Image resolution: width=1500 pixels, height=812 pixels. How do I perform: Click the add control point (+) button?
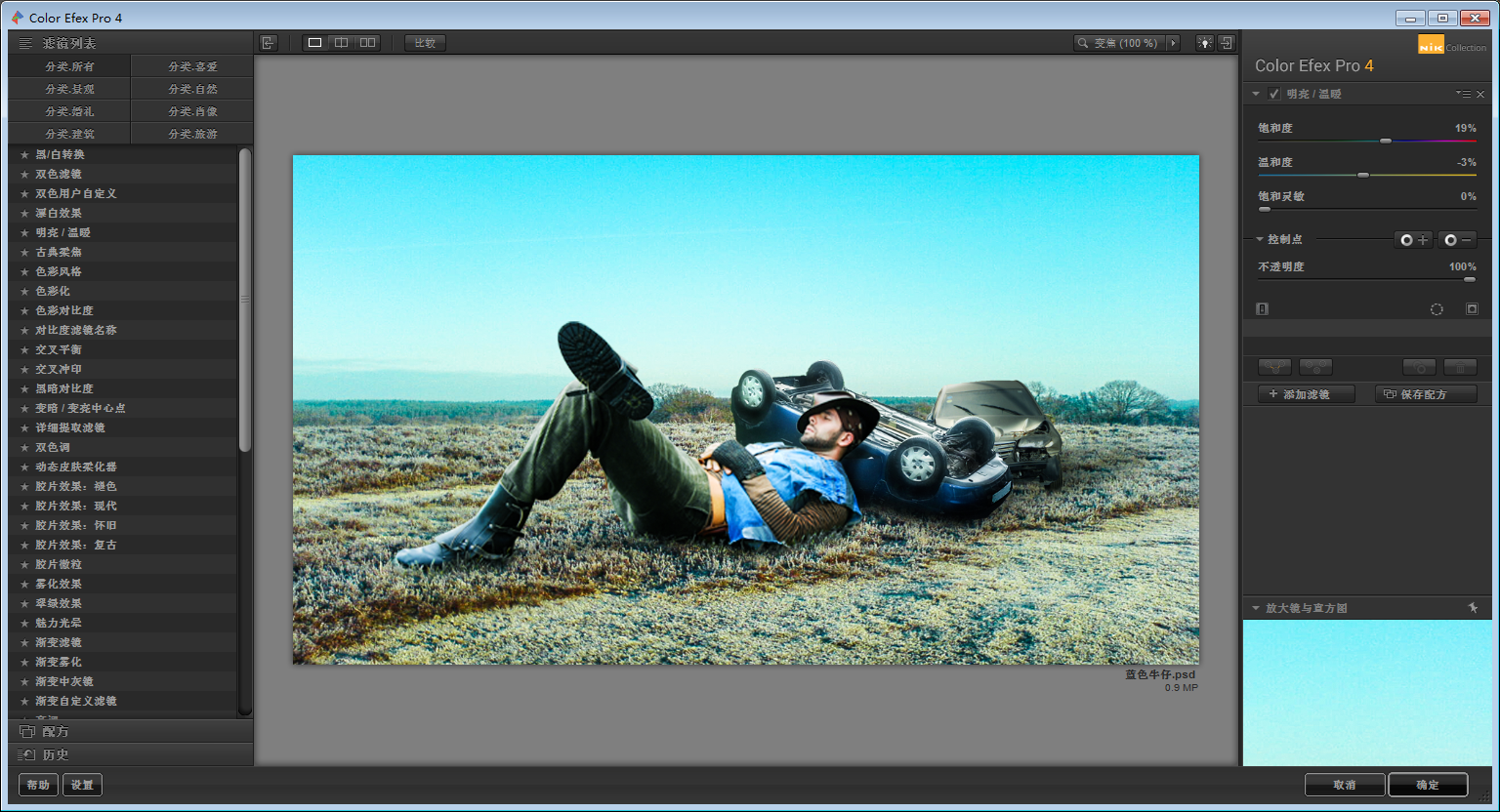tap(1413, 240)
